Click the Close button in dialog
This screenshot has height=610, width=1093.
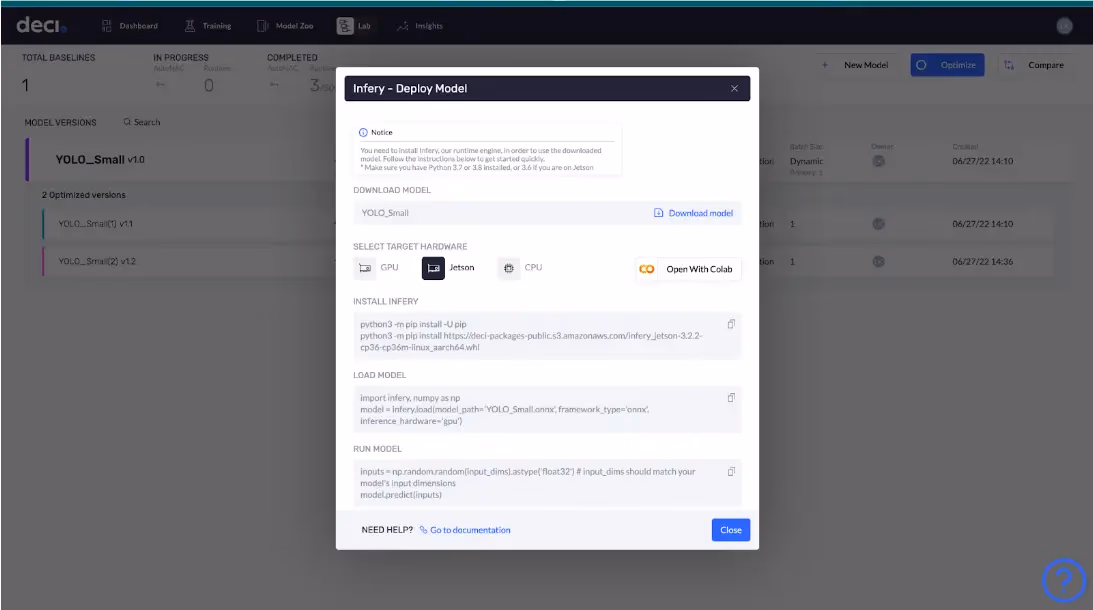(731, 530)
